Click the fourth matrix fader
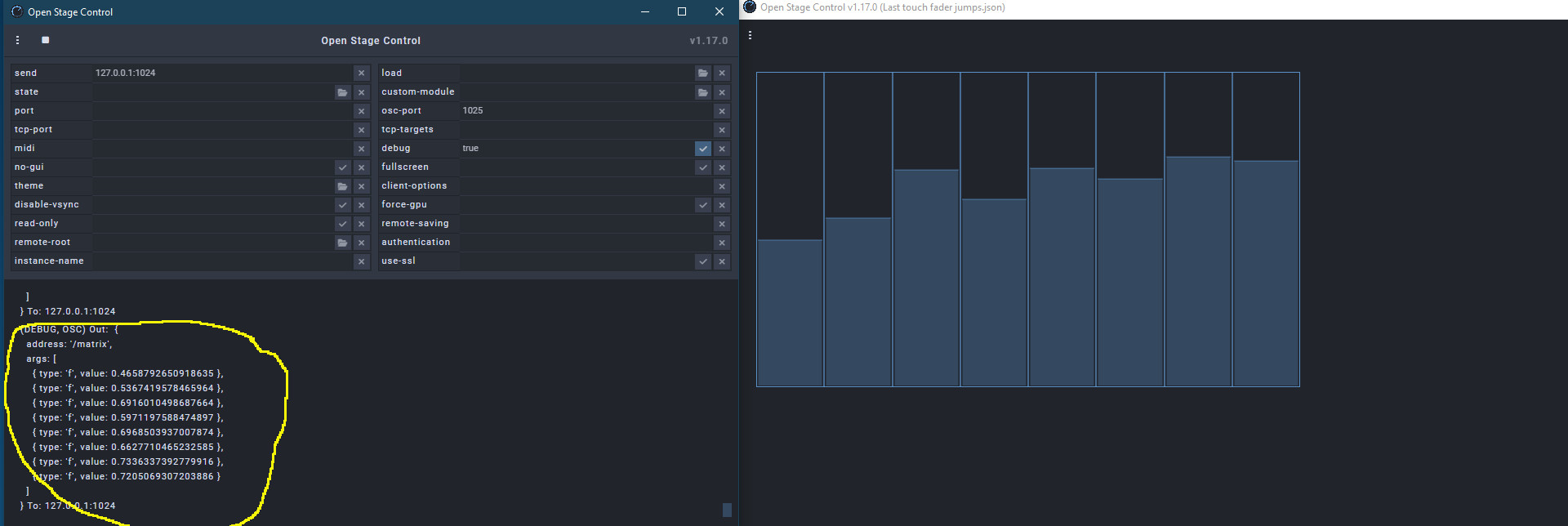 [994, 230]
